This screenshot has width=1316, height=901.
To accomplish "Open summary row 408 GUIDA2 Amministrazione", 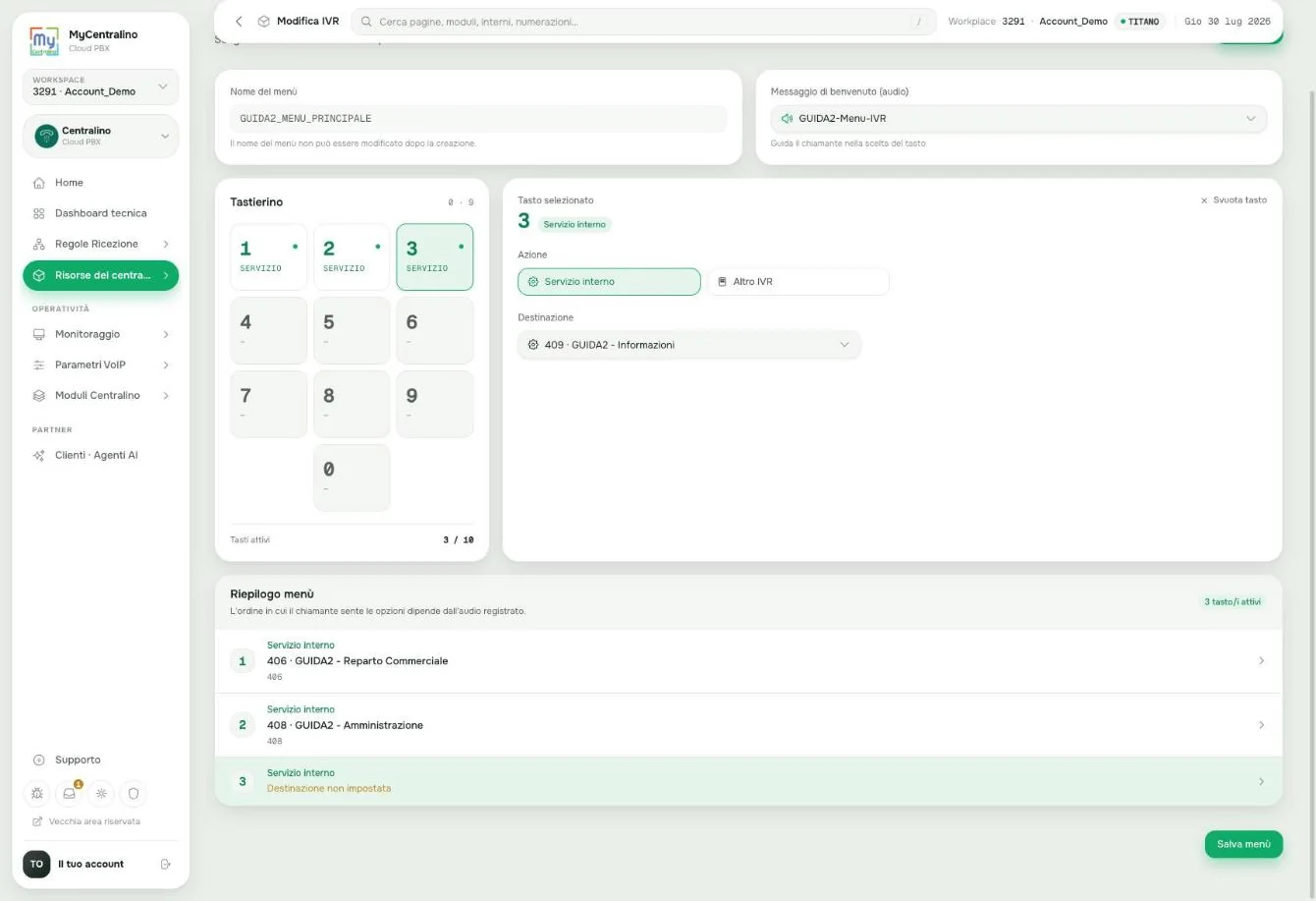I will pos(748,725).
